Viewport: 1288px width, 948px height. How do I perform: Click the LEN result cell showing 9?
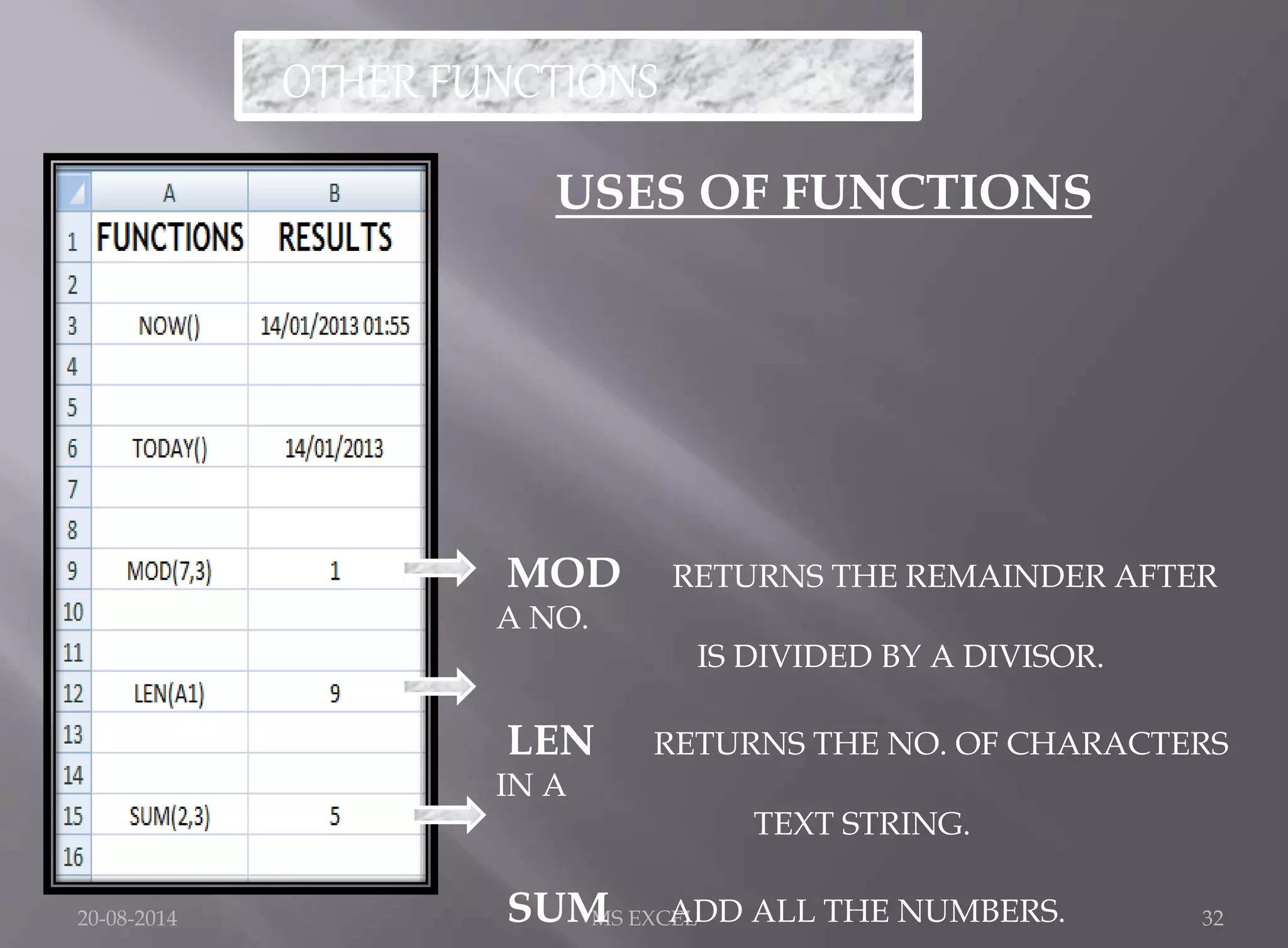335,692
